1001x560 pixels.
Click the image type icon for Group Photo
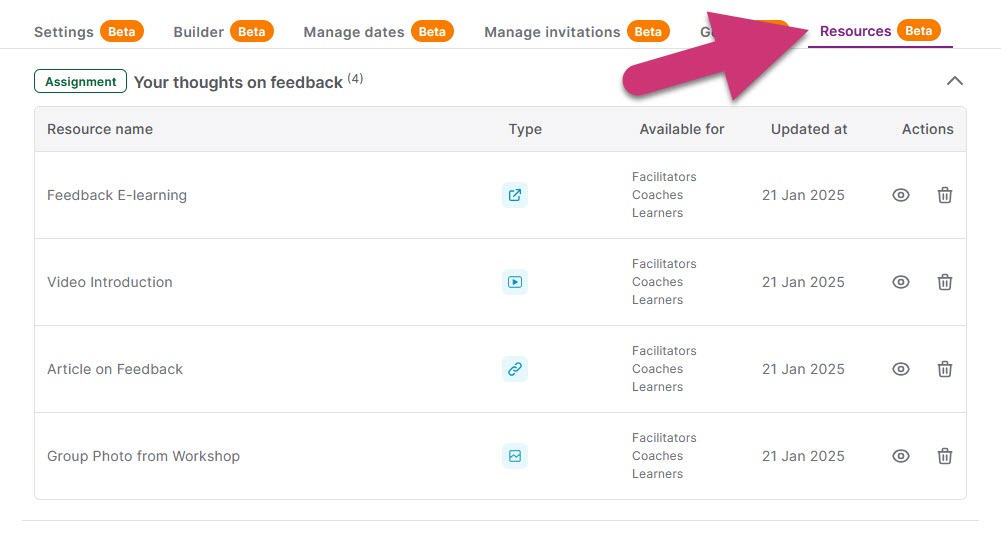[514, 456]
